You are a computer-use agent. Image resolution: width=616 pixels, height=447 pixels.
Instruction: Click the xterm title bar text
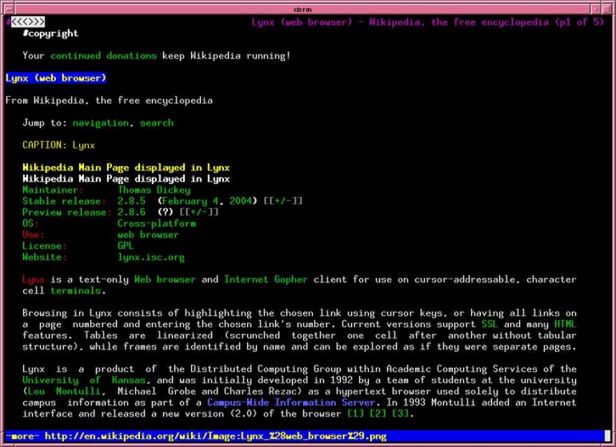click(x=302, y=9)
